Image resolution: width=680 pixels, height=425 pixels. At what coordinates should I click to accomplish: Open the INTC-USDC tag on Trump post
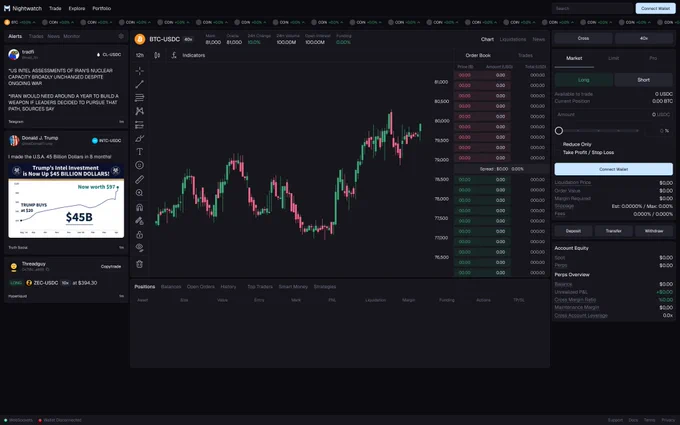point(107,141)
